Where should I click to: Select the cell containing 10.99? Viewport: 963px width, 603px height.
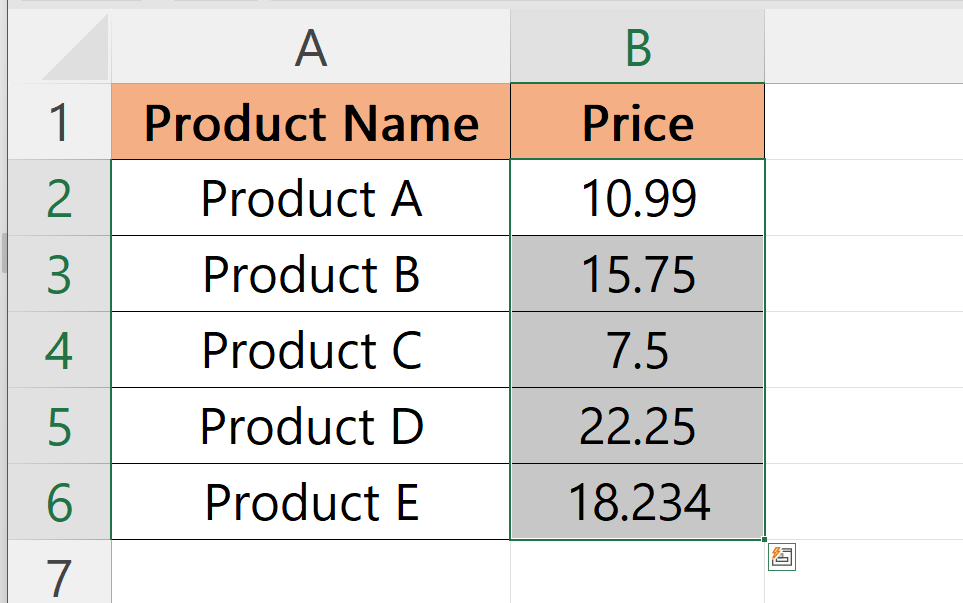point(637,197)
